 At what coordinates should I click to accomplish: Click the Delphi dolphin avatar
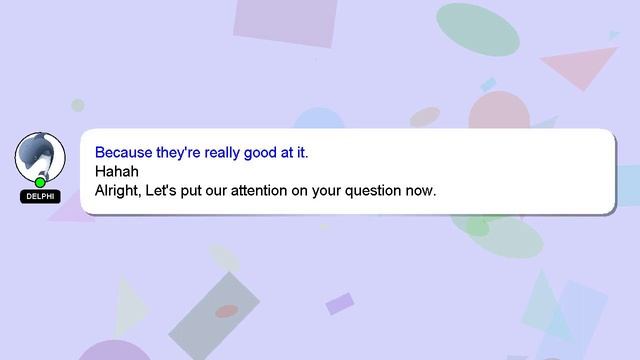[x=40, y=158]
